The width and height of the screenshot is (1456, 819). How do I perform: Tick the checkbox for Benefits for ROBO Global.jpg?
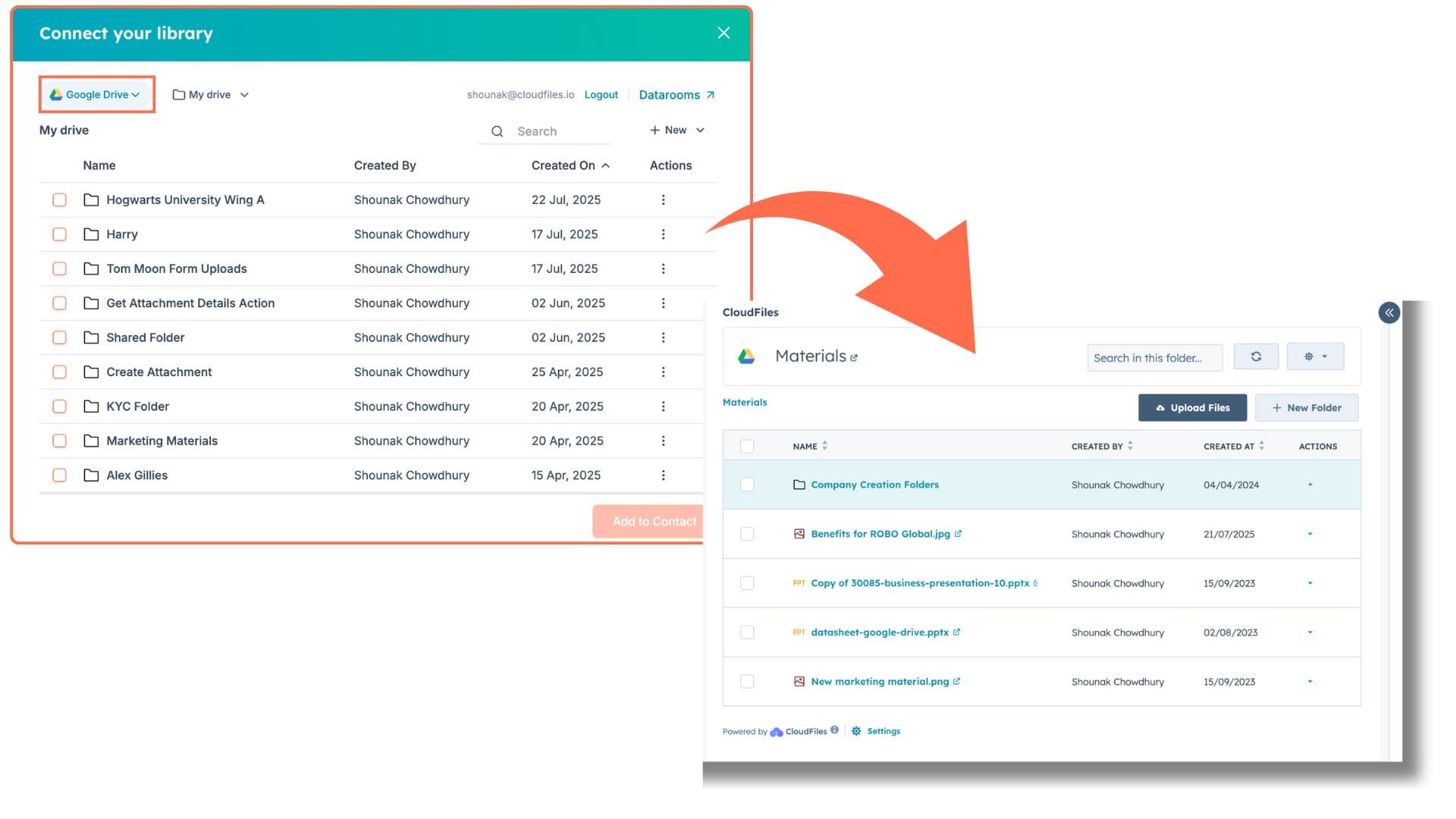747,534
